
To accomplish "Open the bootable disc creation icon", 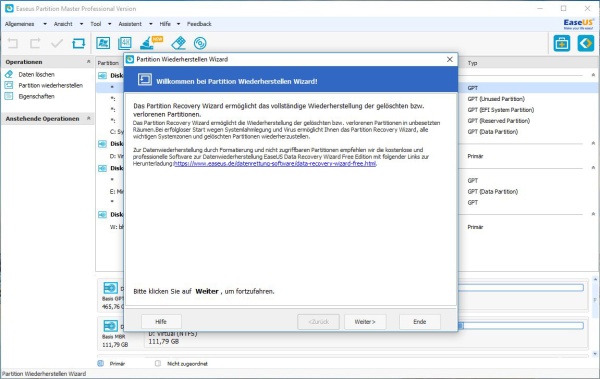I will (200, 43).
